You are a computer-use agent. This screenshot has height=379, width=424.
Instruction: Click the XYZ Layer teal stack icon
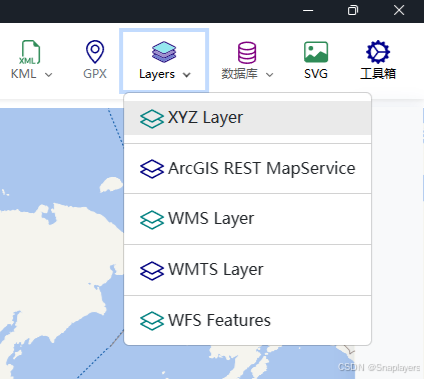[x=152, y=119]
